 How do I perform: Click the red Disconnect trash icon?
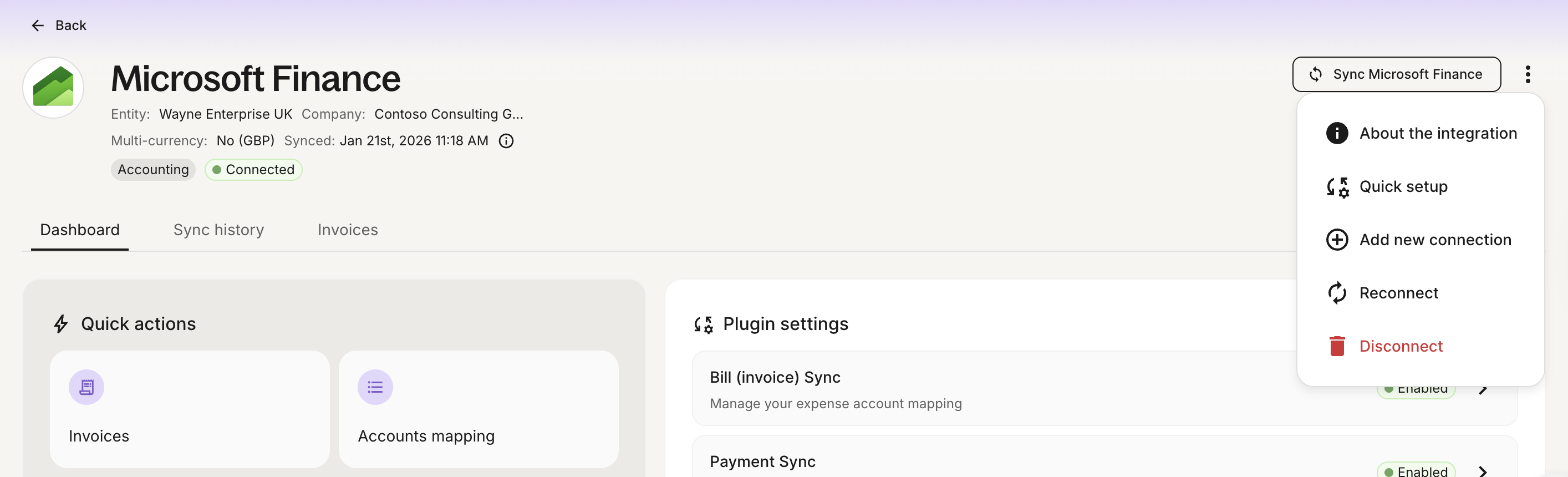point(1337,346)
